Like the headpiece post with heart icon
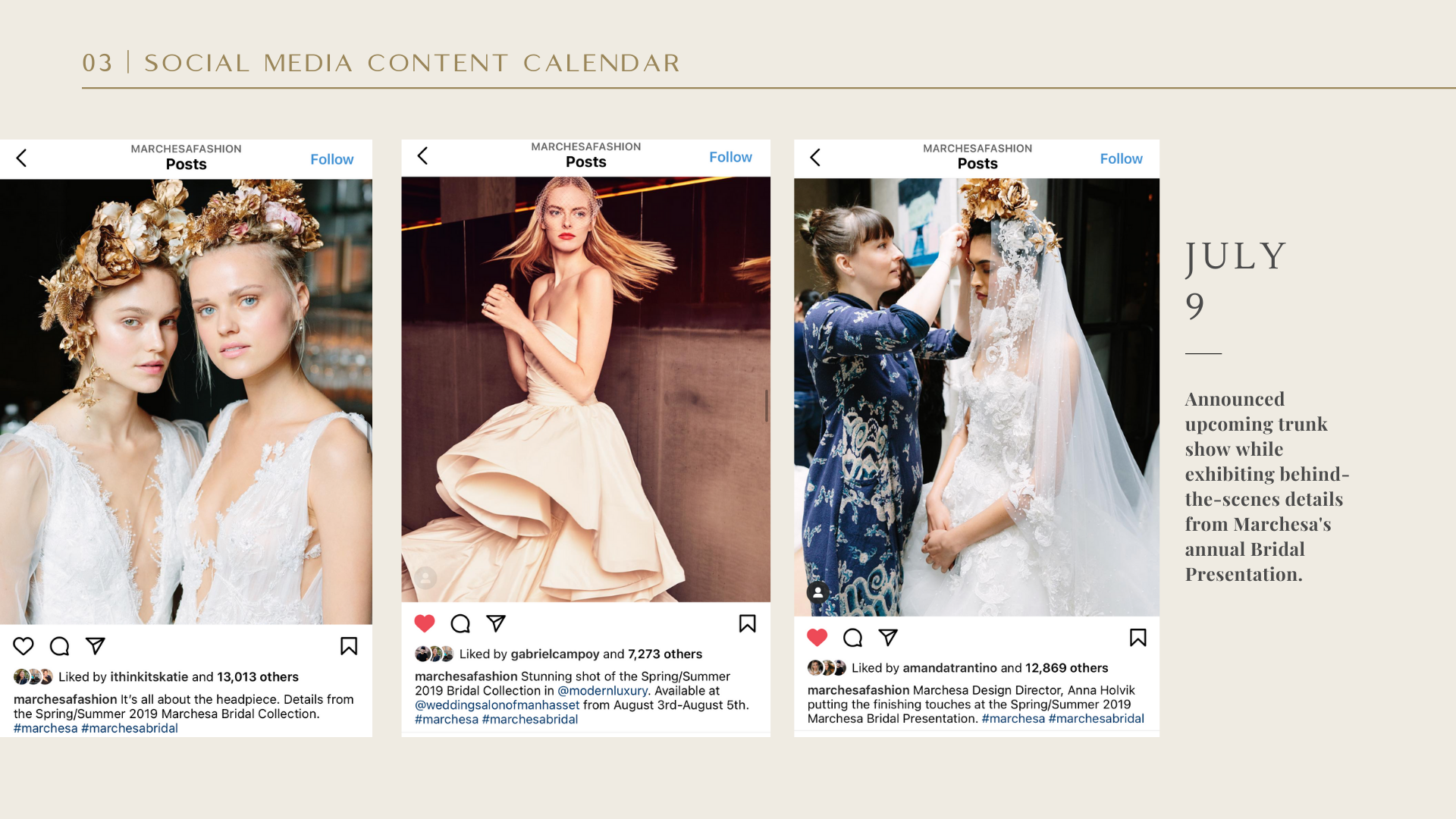The height and width of the screenshot is (819, 1456). point(24,646)
